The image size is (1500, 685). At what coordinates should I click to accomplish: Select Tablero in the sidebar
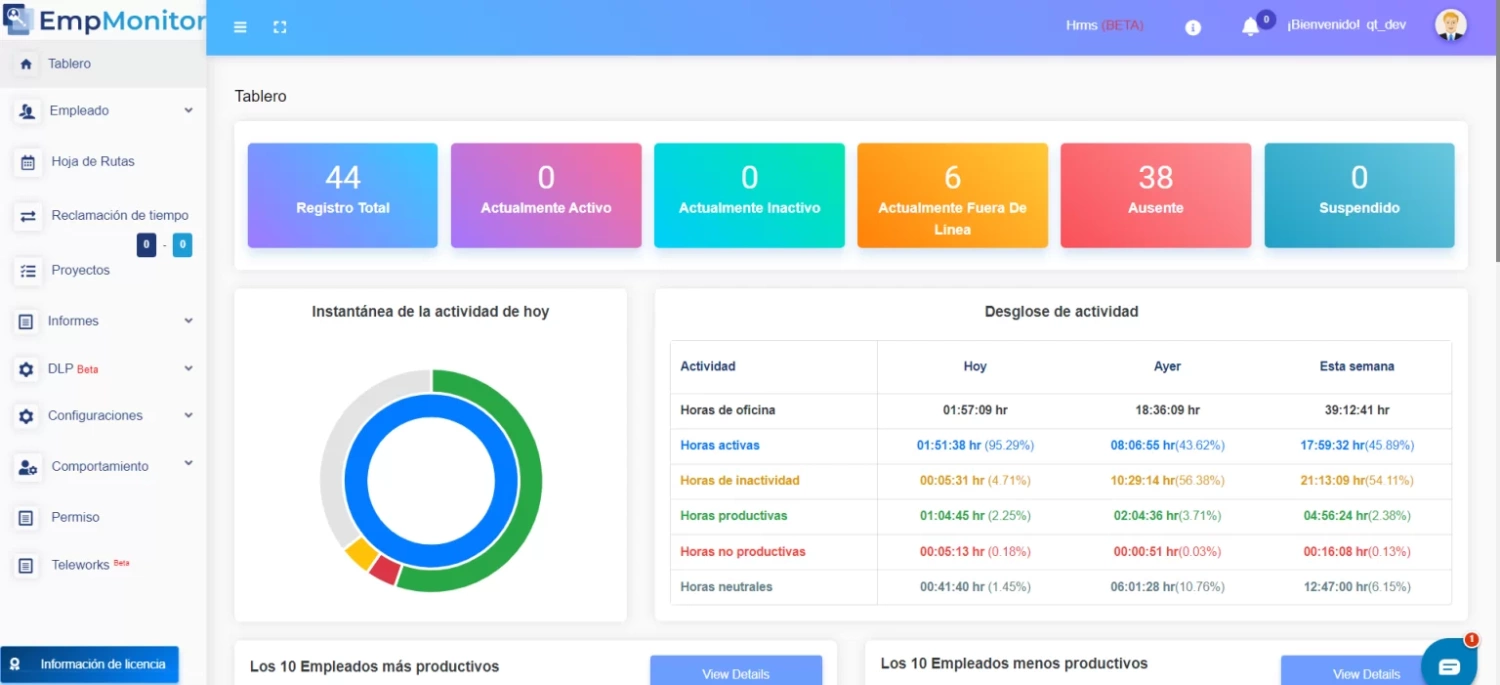point(69,64)
